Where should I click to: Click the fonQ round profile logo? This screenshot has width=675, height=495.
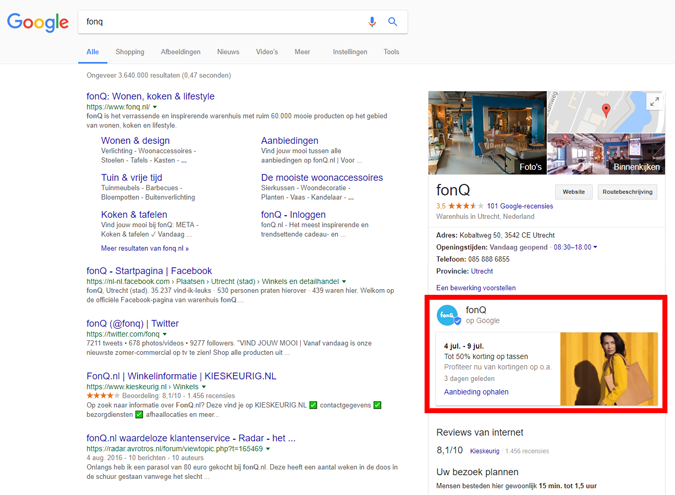tap(448, 316)
